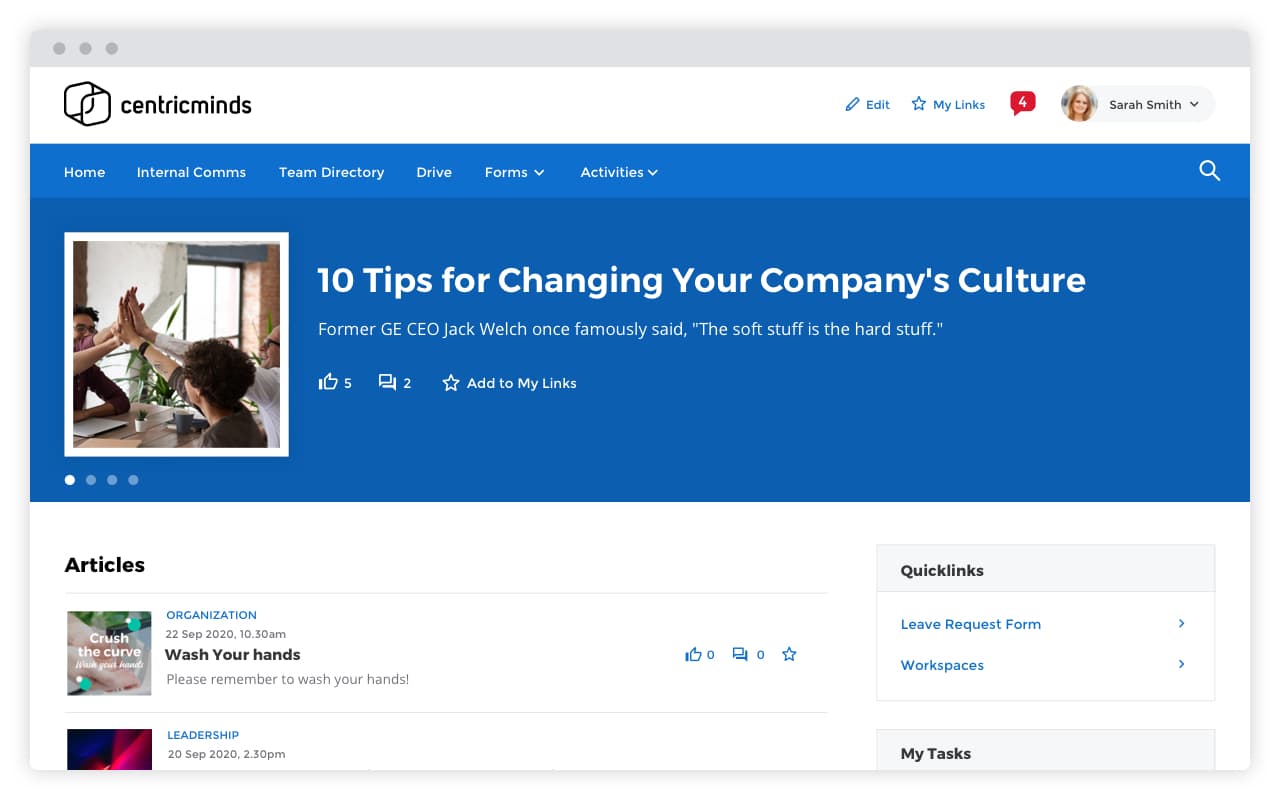
Task: Like the Wash Your hands article
Action: point(693,654)
